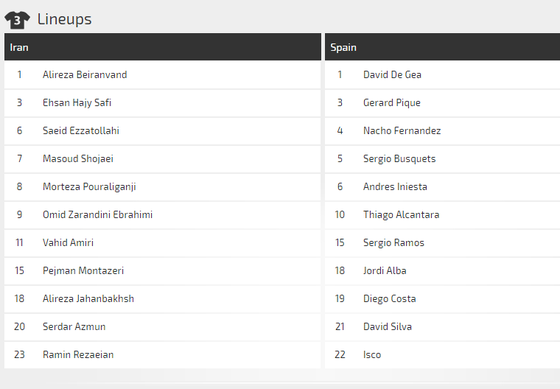Open Diego Costa's entry
Screen dimensions: 560x389
(389, 299)
